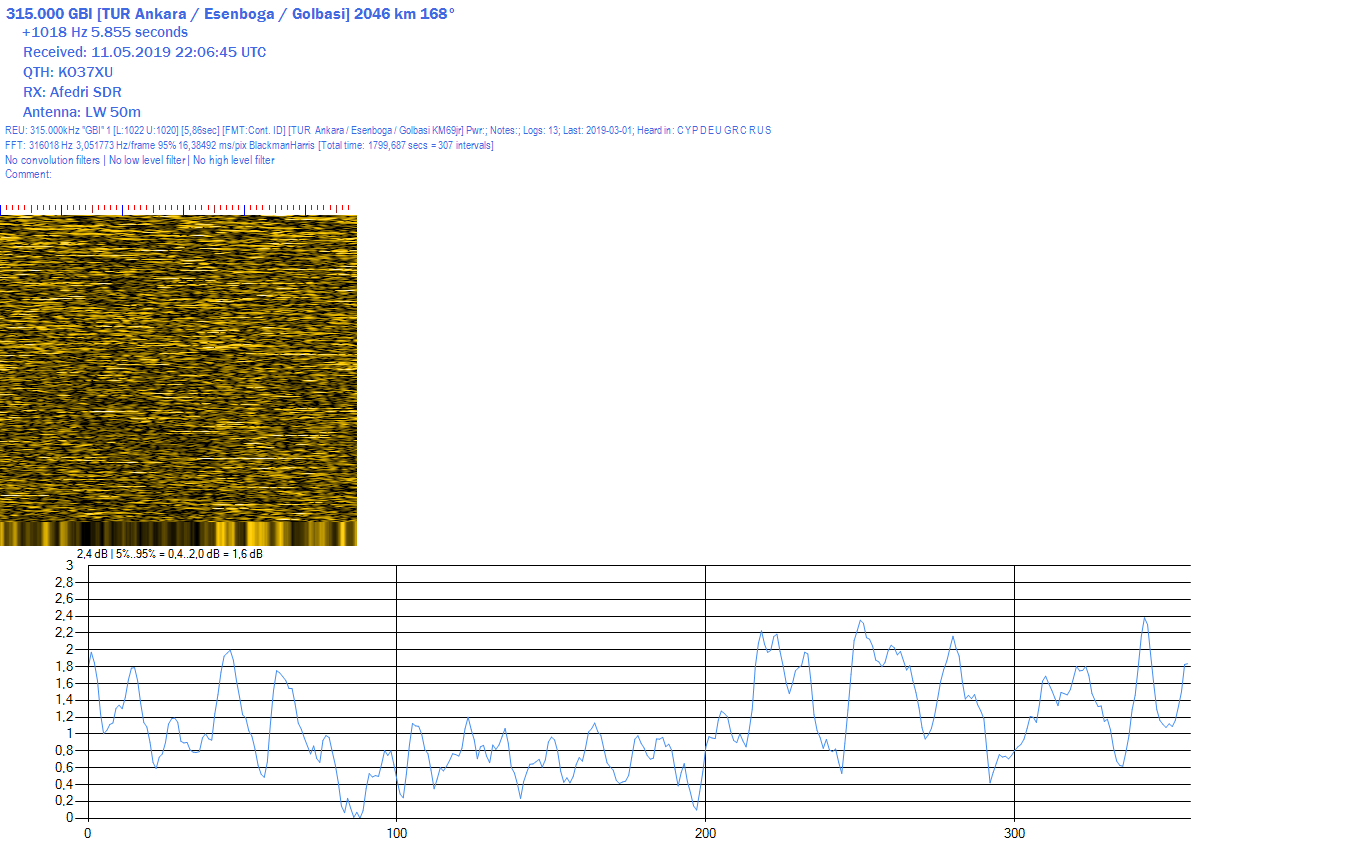Screen dimensions: 1366x850
Task: Click the "1,4" y-axis label
Action: (x=64, y=700)
